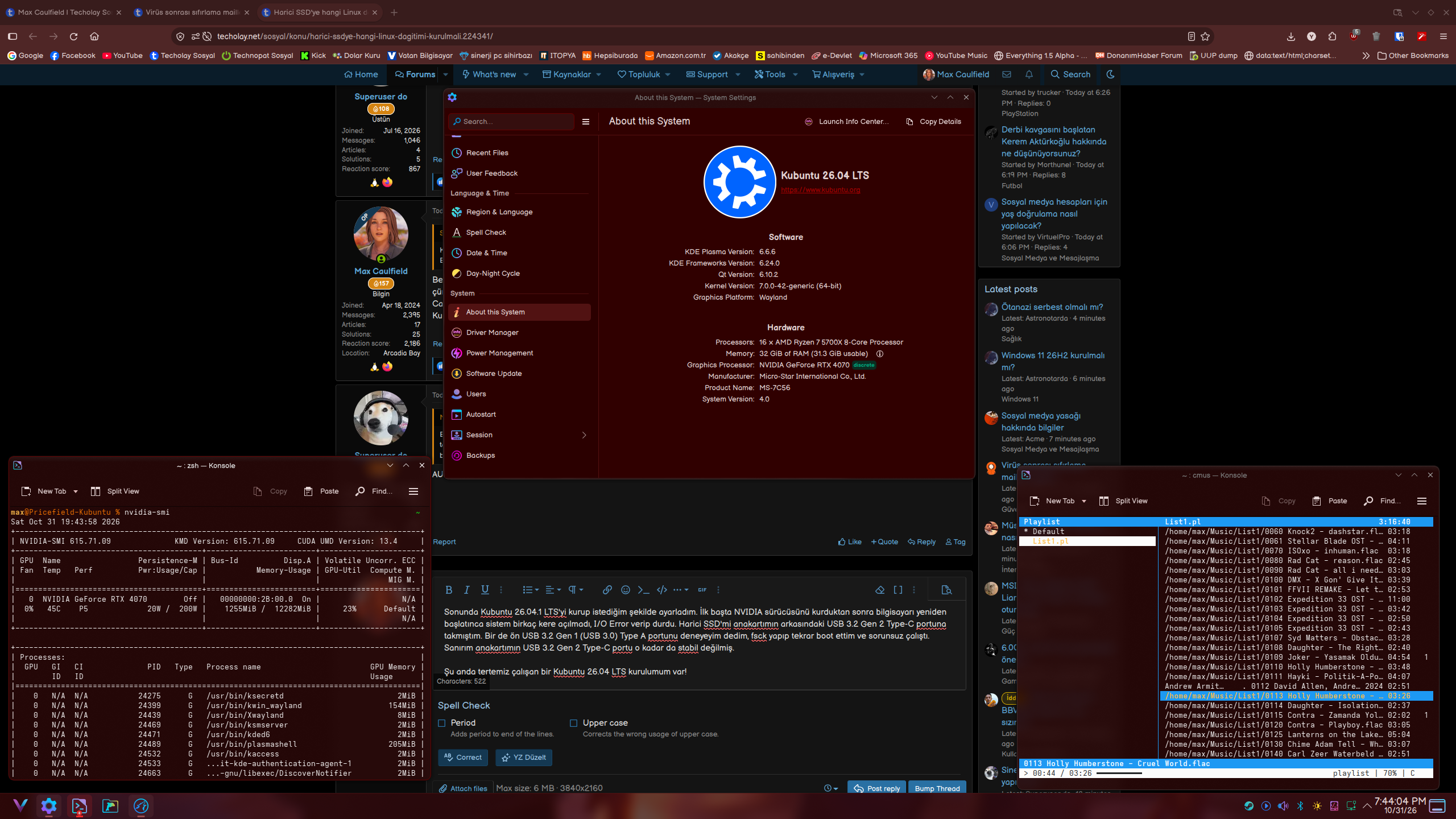Open the forum alerts bell icon
This screenshot has height=819, width=1456.
tap(1029, 75)
